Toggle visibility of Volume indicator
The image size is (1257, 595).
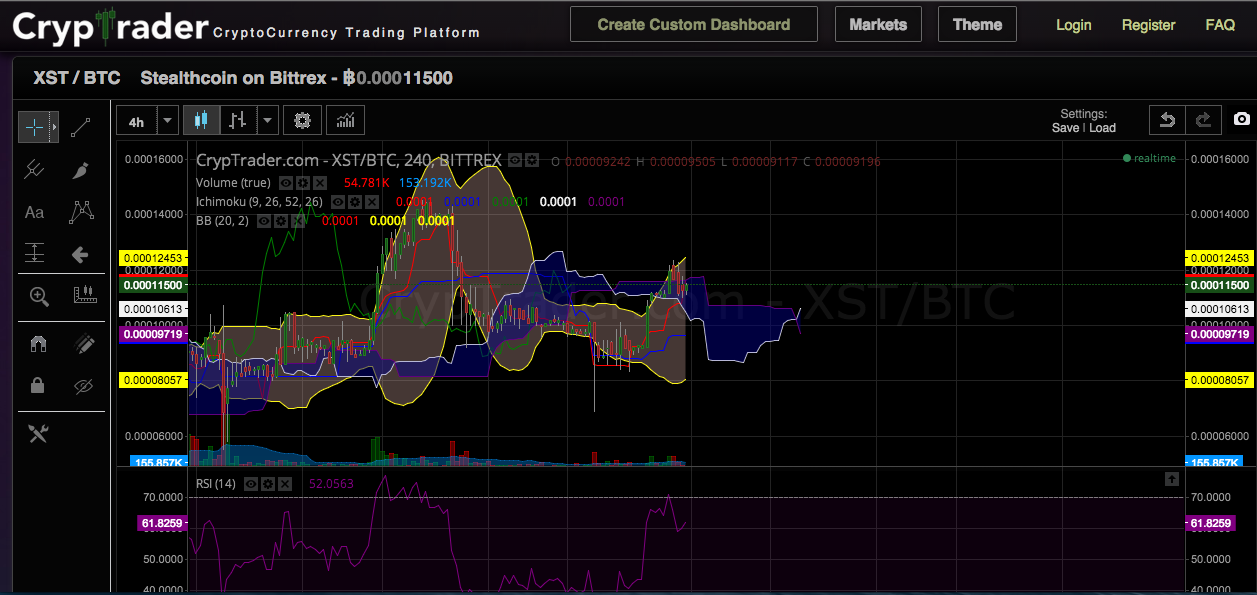(285, 183)
